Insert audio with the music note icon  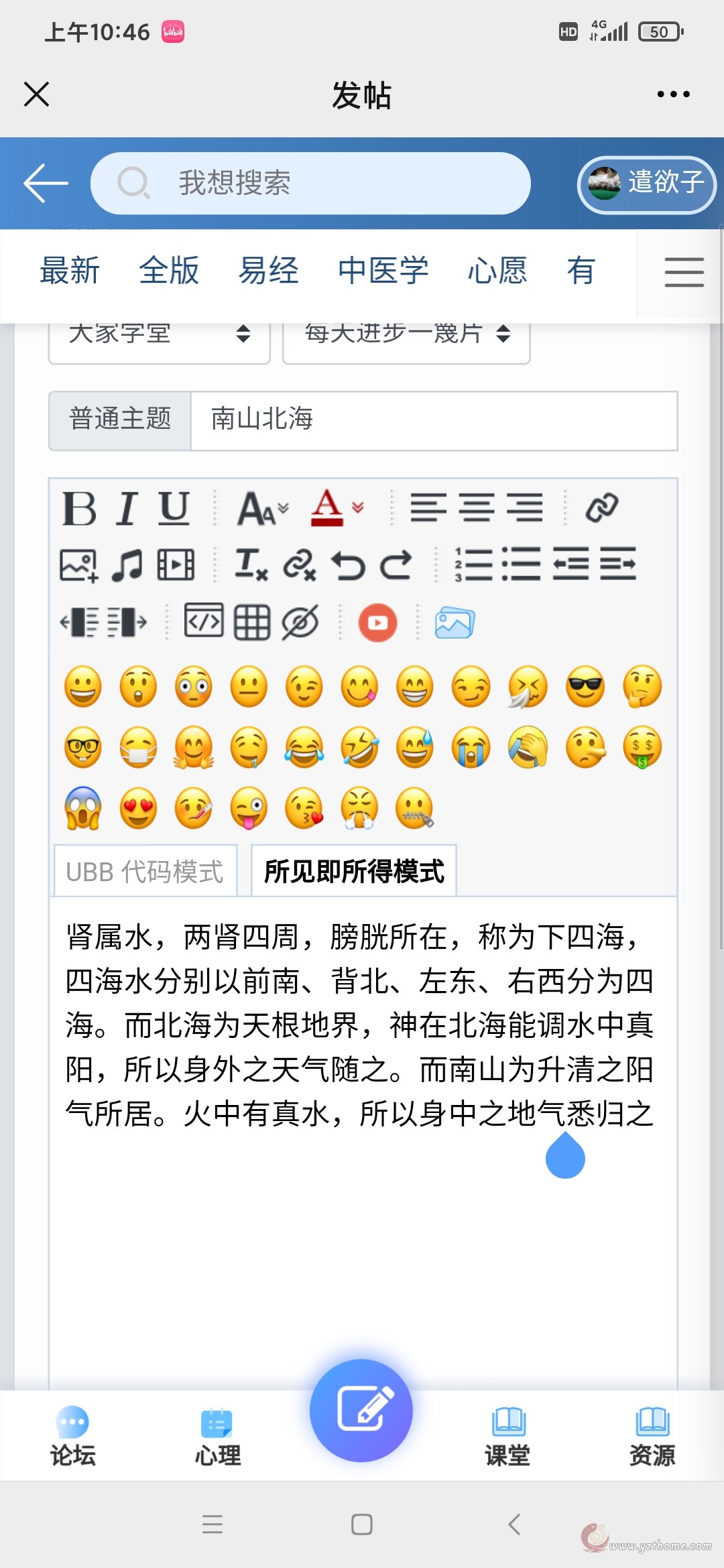point(127,566)
